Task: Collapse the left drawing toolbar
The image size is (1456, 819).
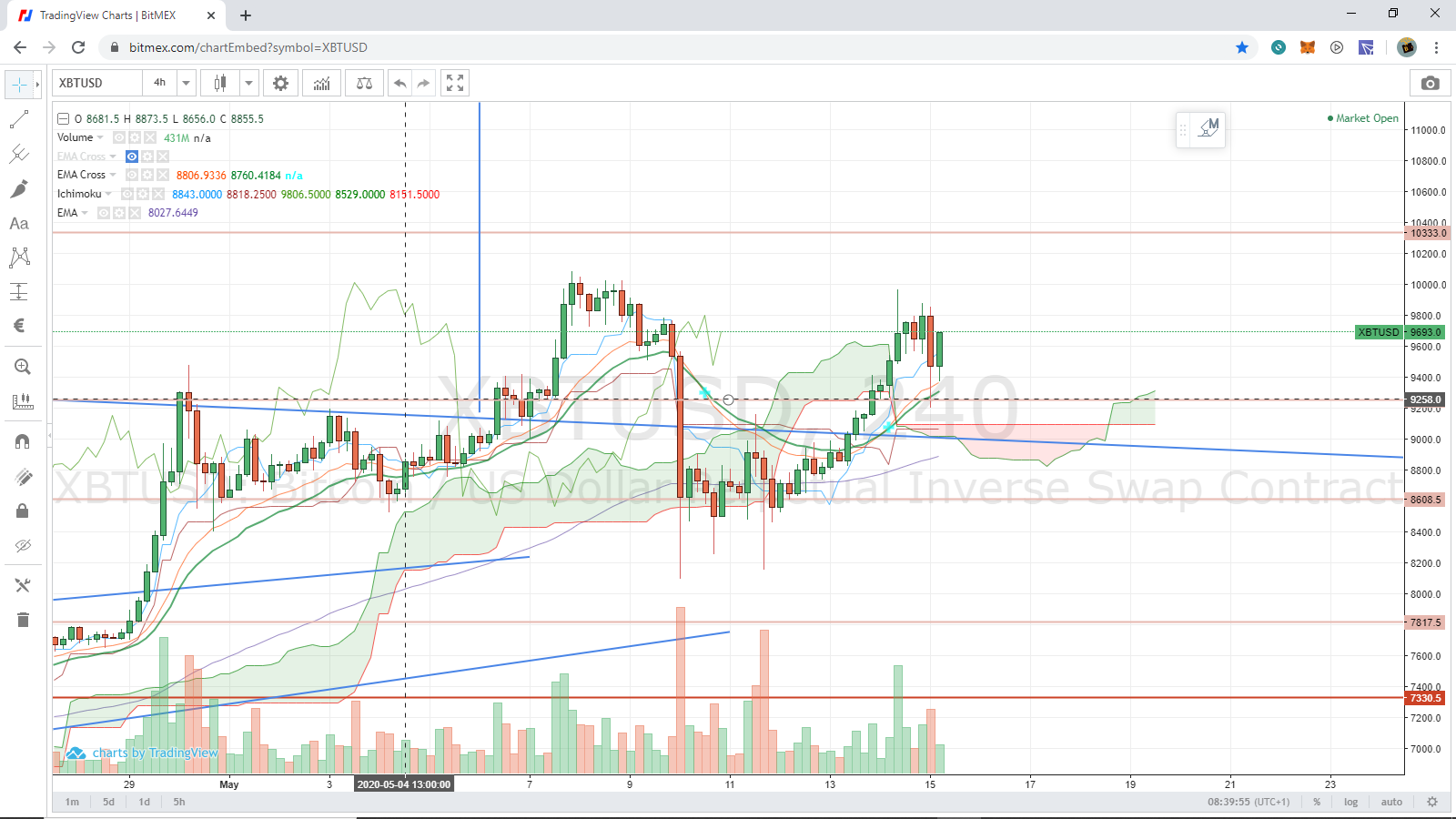Action: coord(50,437)
